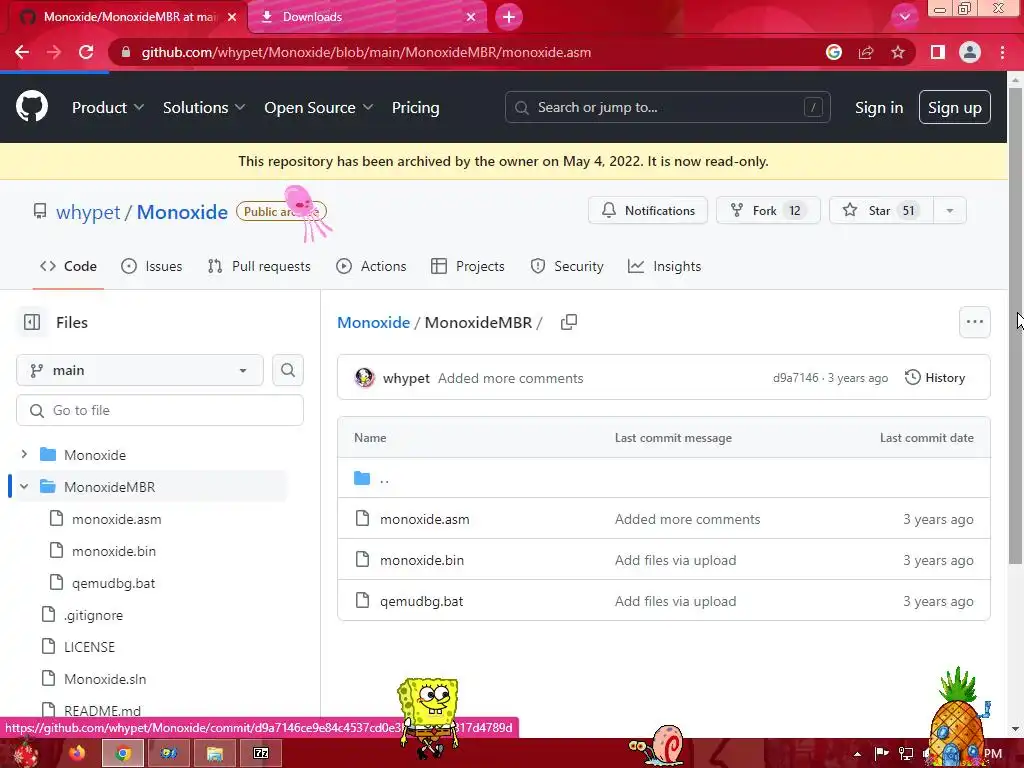Open the Chrome three-dot menu
The width and height of the screenshot is (1024, 768).
pyautogui.click(x=1002, y=52)
